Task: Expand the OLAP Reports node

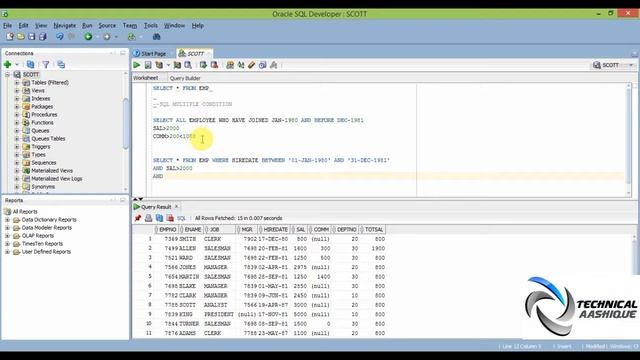Action: coord(7,236)
